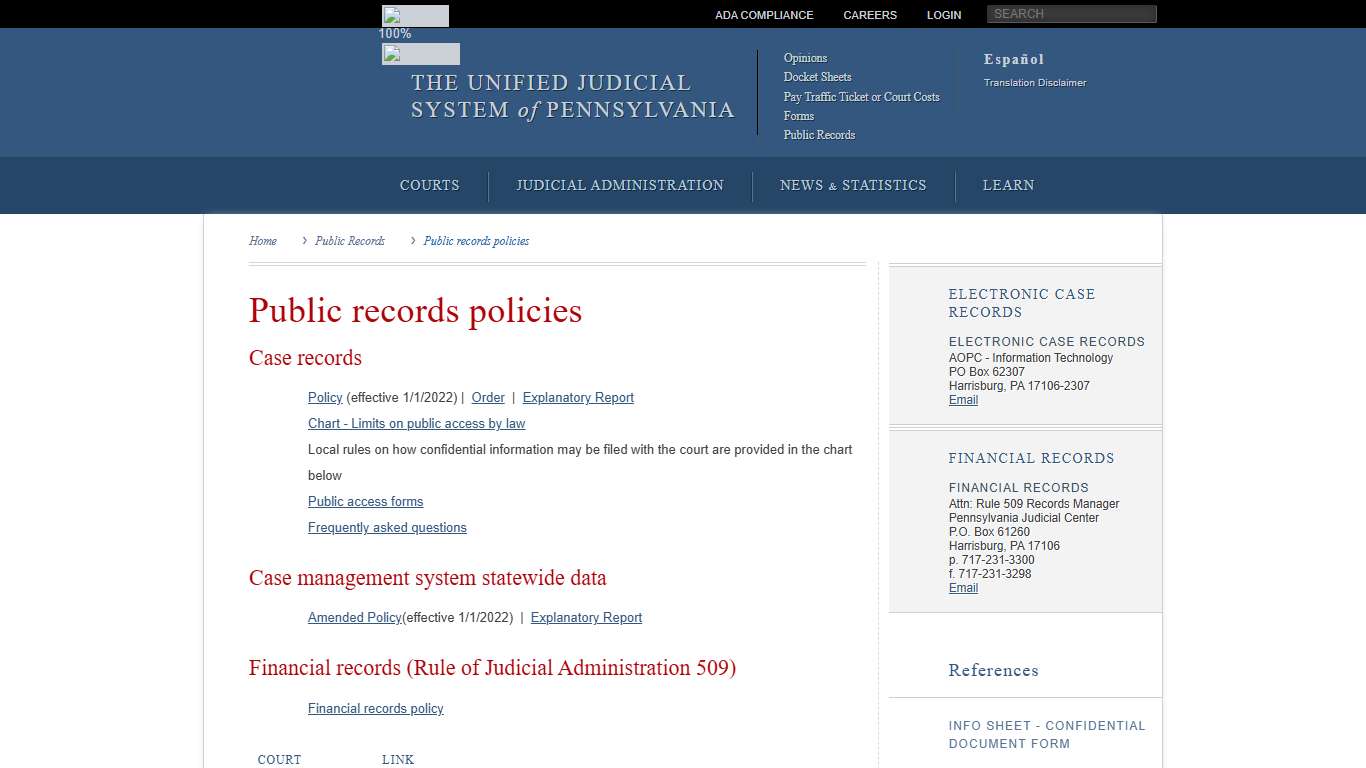
Task: View the Translation Disclaimer
Action: tap(1034, 83)
